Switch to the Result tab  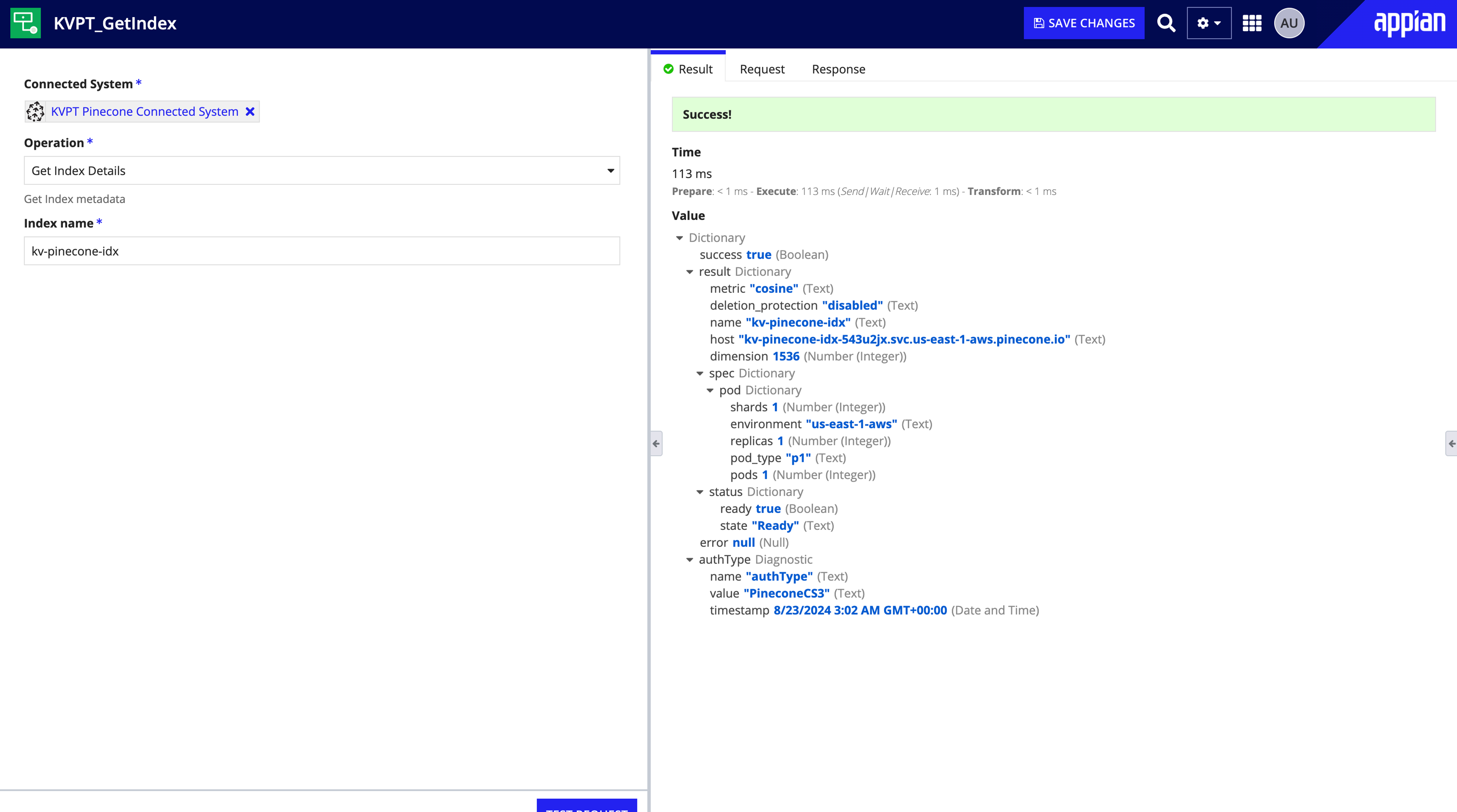(688, 69)
